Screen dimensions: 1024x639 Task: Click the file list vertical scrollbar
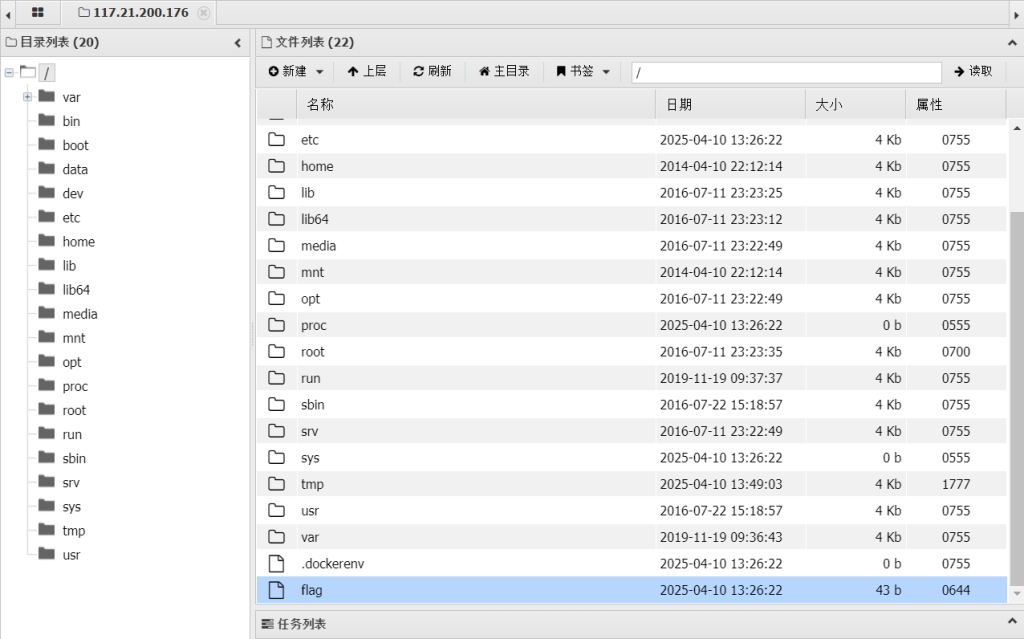coord(1016,399)
